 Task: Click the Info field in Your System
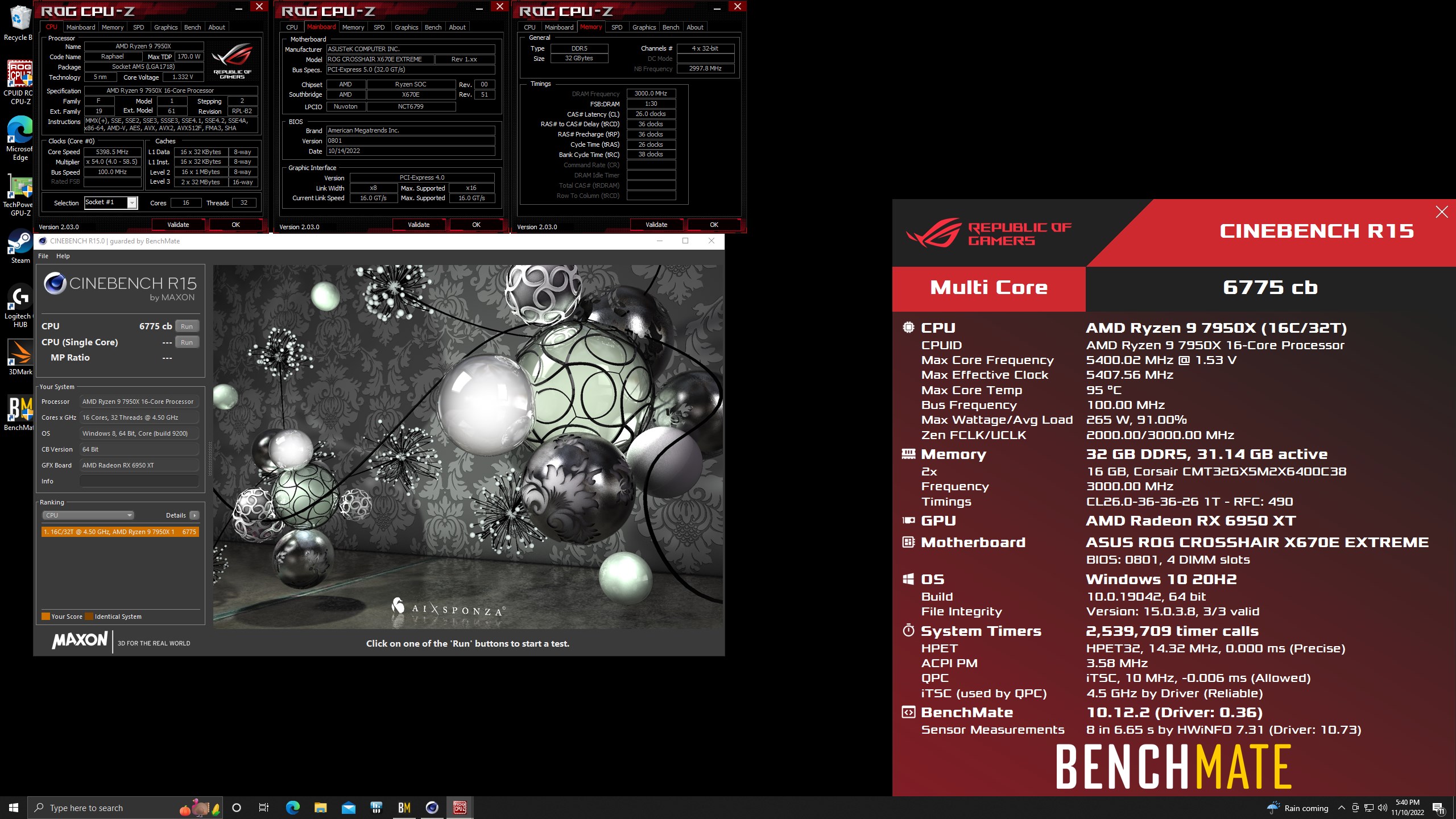[x=139, y=481]
